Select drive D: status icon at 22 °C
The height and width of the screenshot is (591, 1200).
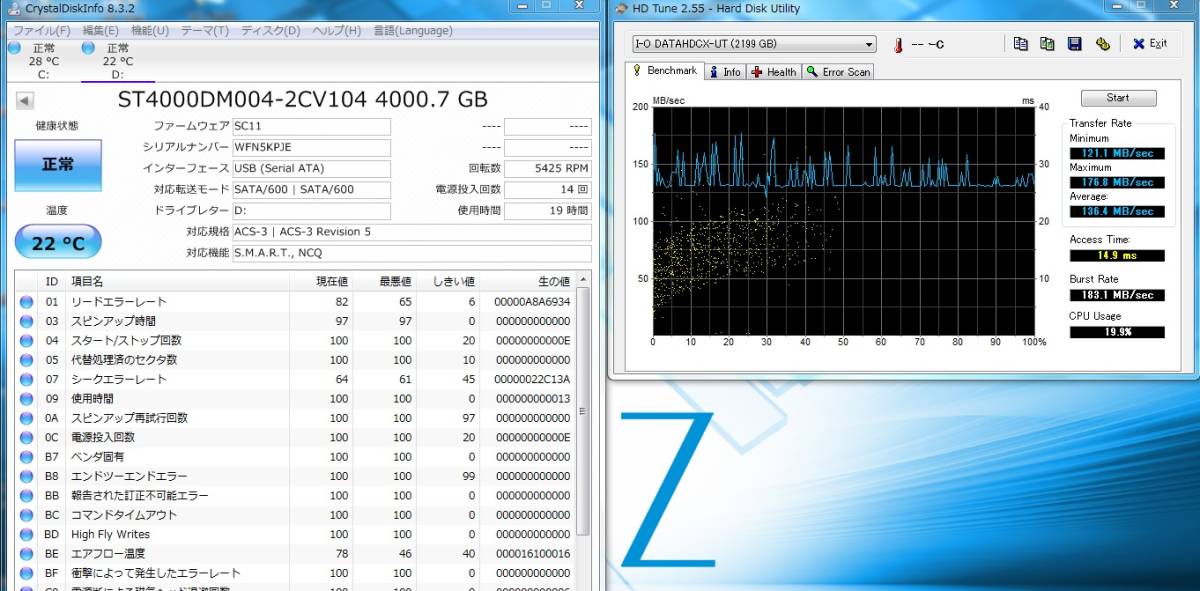pos(88,48)
